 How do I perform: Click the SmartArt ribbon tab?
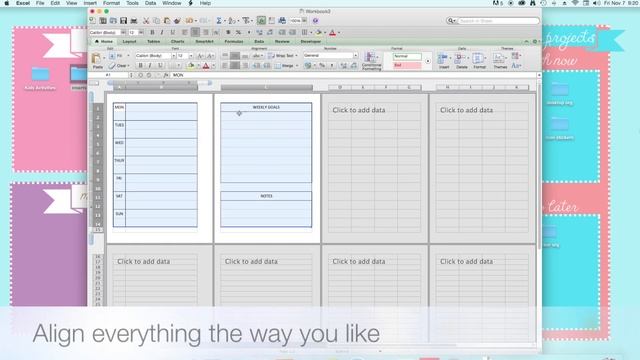204,42
